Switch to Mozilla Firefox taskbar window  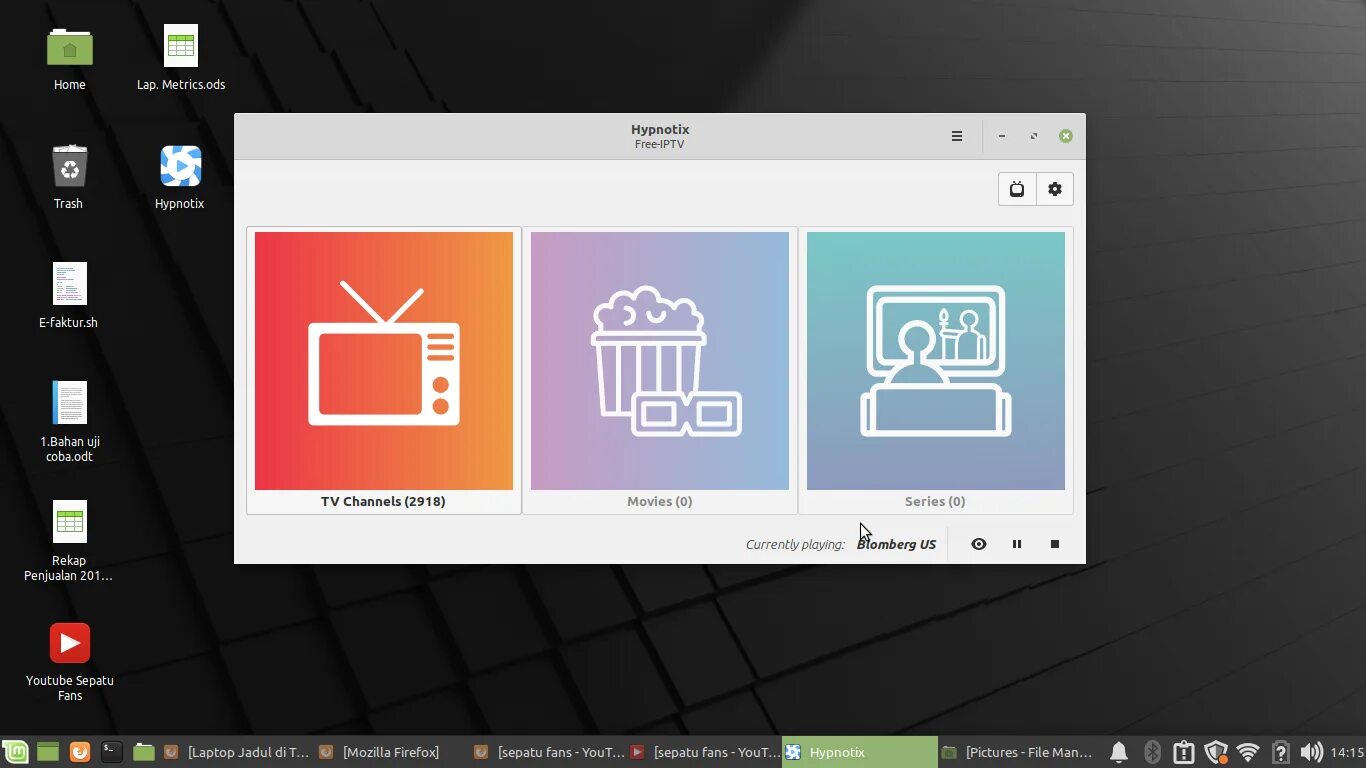click(391, 752)
